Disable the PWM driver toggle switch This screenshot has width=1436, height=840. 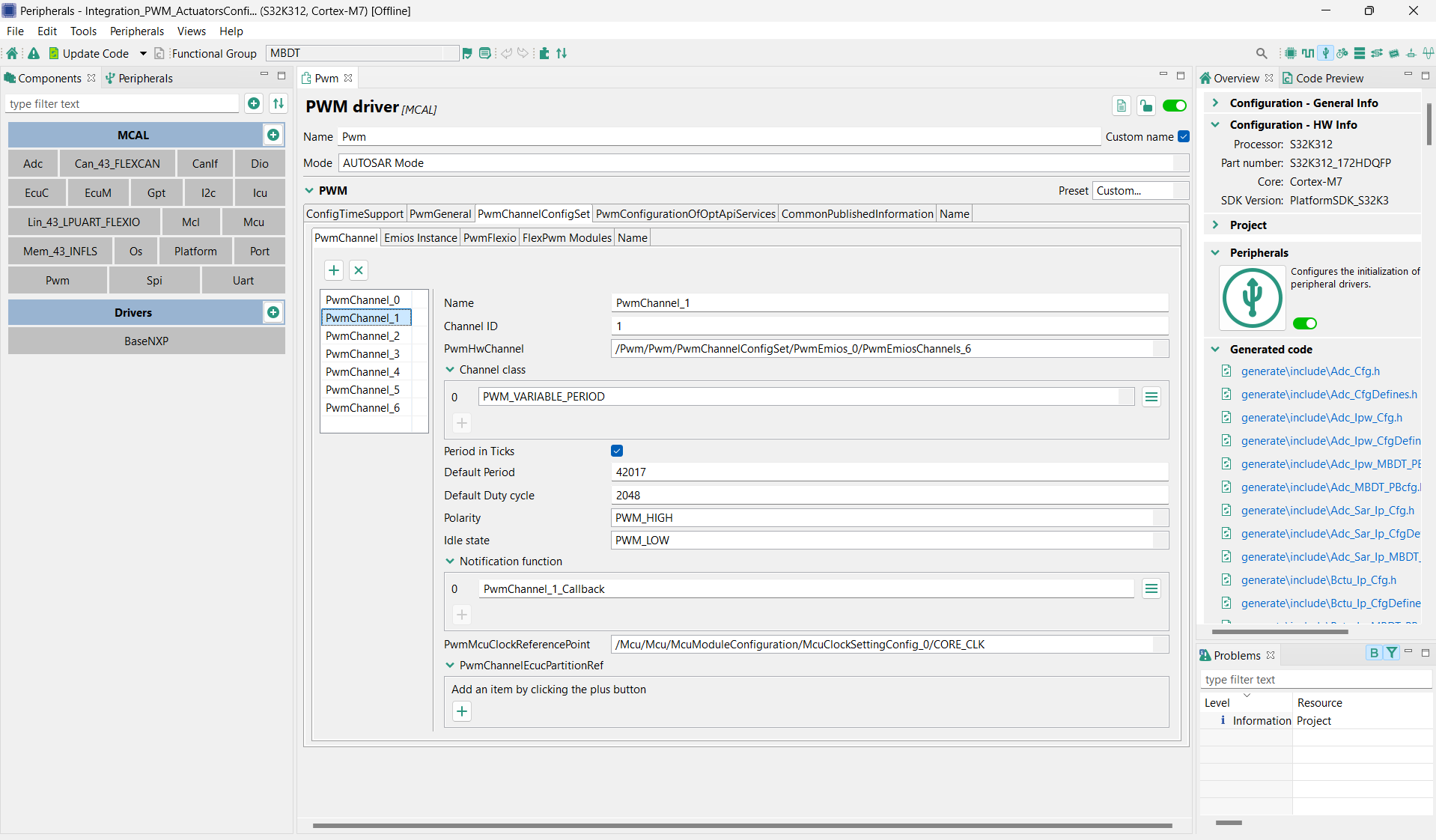coord(1174,106)
